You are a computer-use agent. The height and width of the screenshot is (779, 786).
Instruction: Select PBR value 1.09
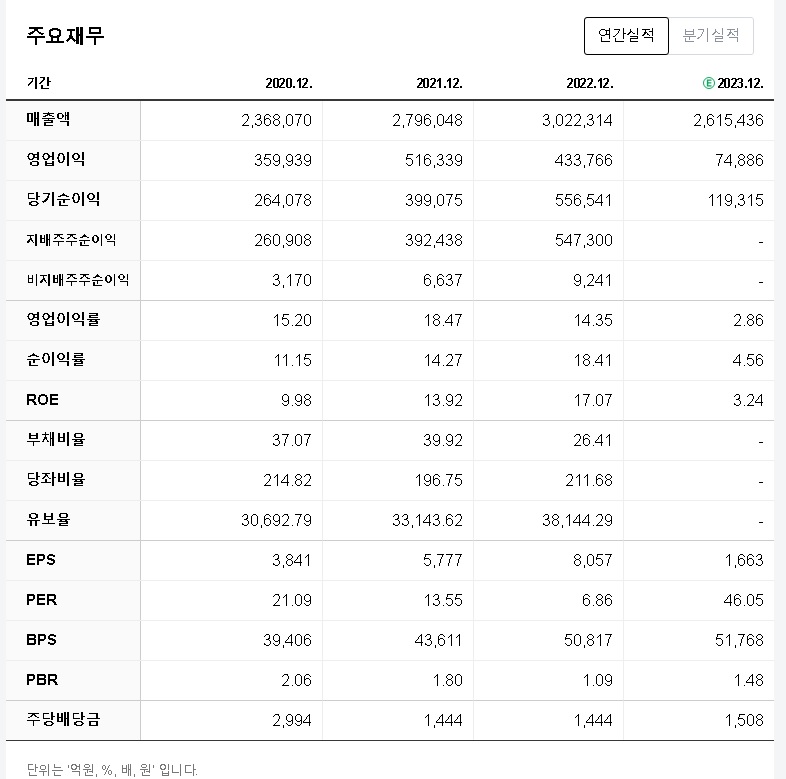598,681
